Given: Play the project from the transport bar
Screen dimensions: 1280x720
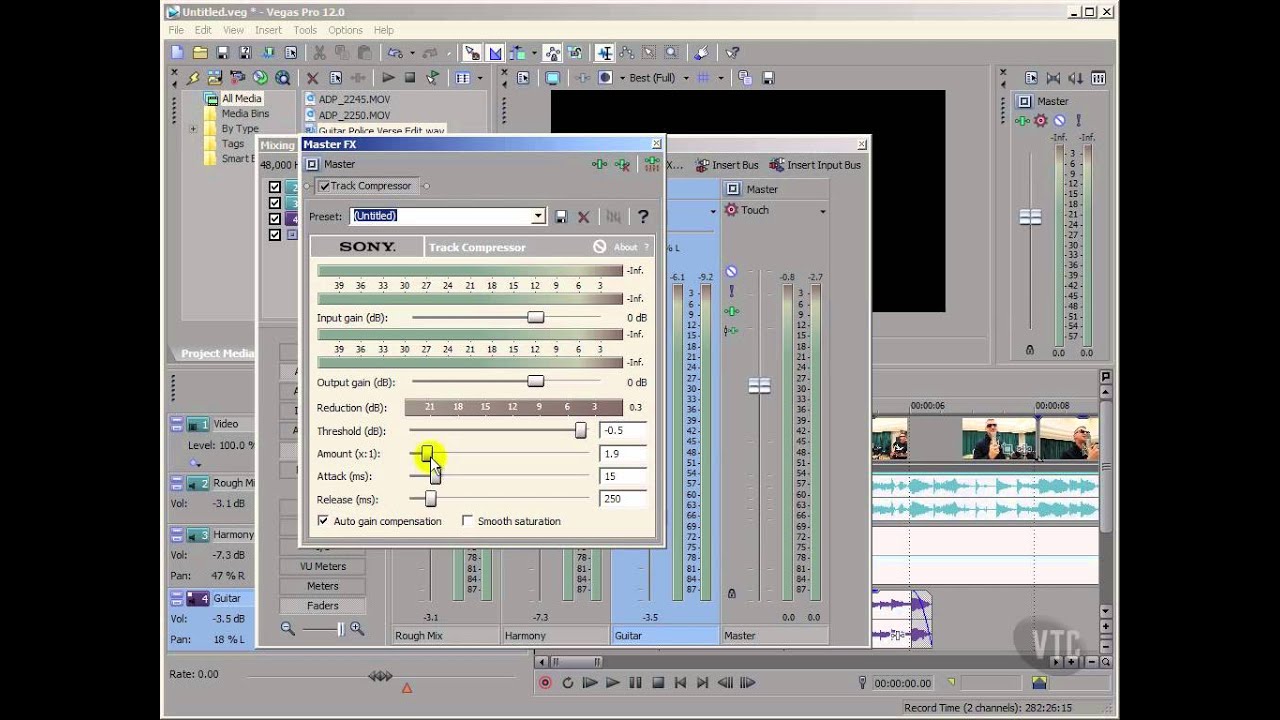Looking at the screenshot, I should pos(613,682).
